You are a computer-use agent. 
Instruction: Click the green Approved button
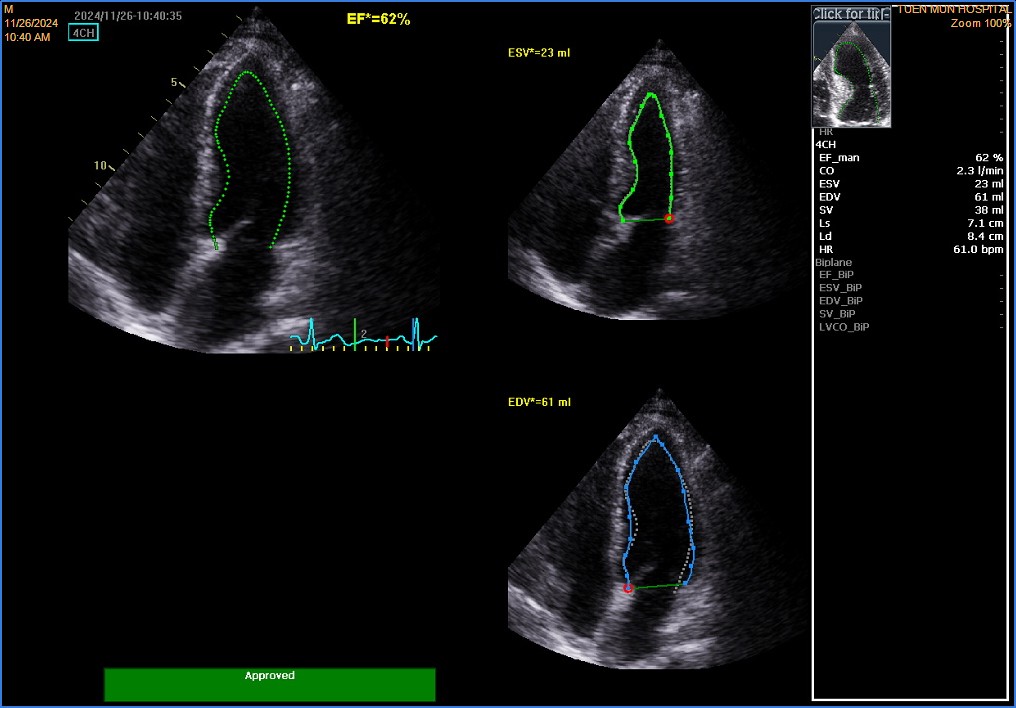269,684
